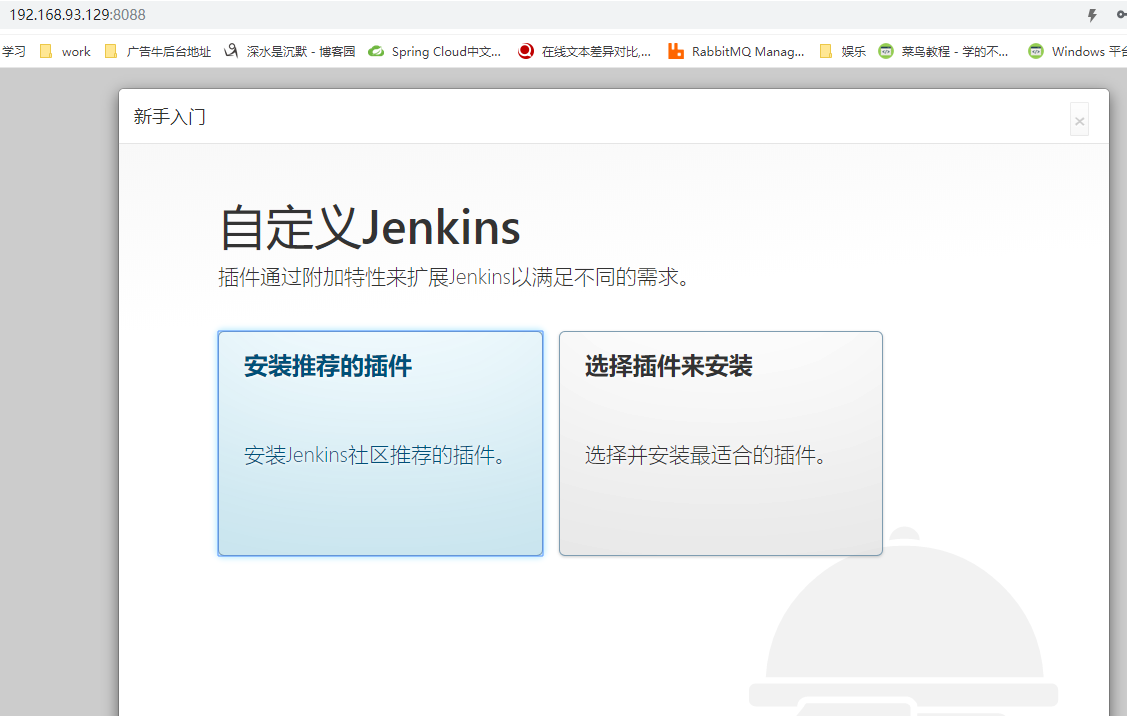Viewport: 1127px width, 716px height.
Task: Expand the 学习 bookmark folder
Action: tap(13, 52)
